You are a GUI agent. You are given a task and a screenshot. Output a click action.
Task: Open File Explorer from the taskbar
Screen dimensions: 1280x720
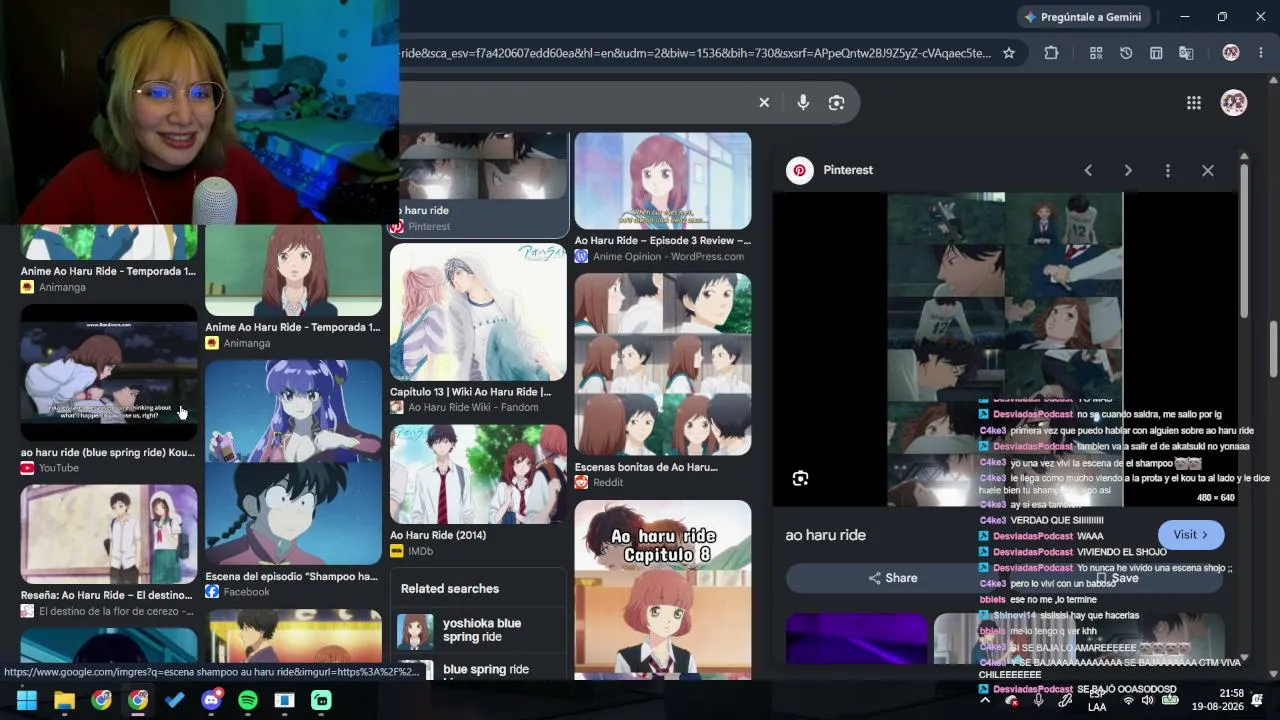(x=64, y=700)
